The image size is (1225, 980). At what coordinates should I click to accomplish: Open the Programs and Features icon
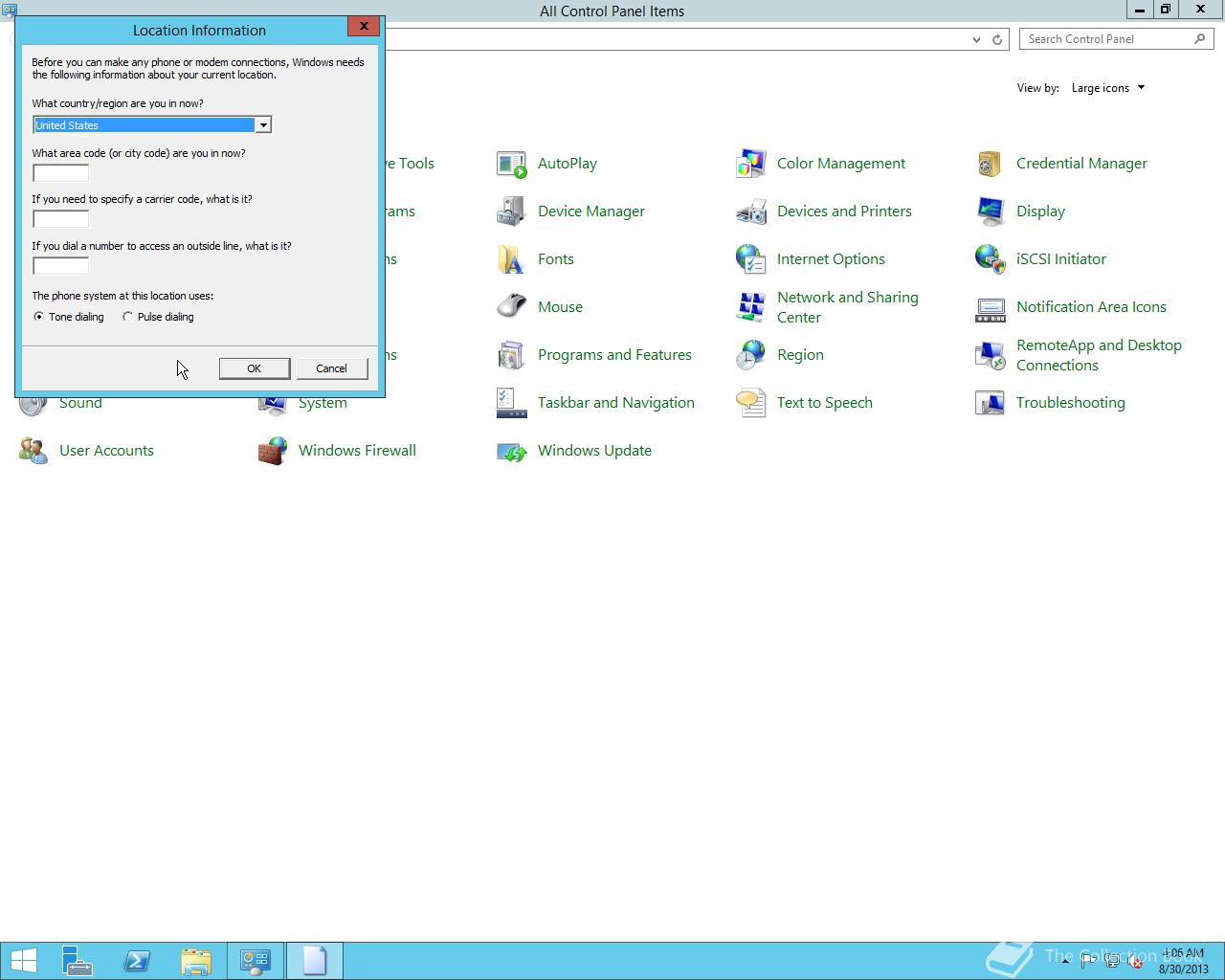pos(512,355)
